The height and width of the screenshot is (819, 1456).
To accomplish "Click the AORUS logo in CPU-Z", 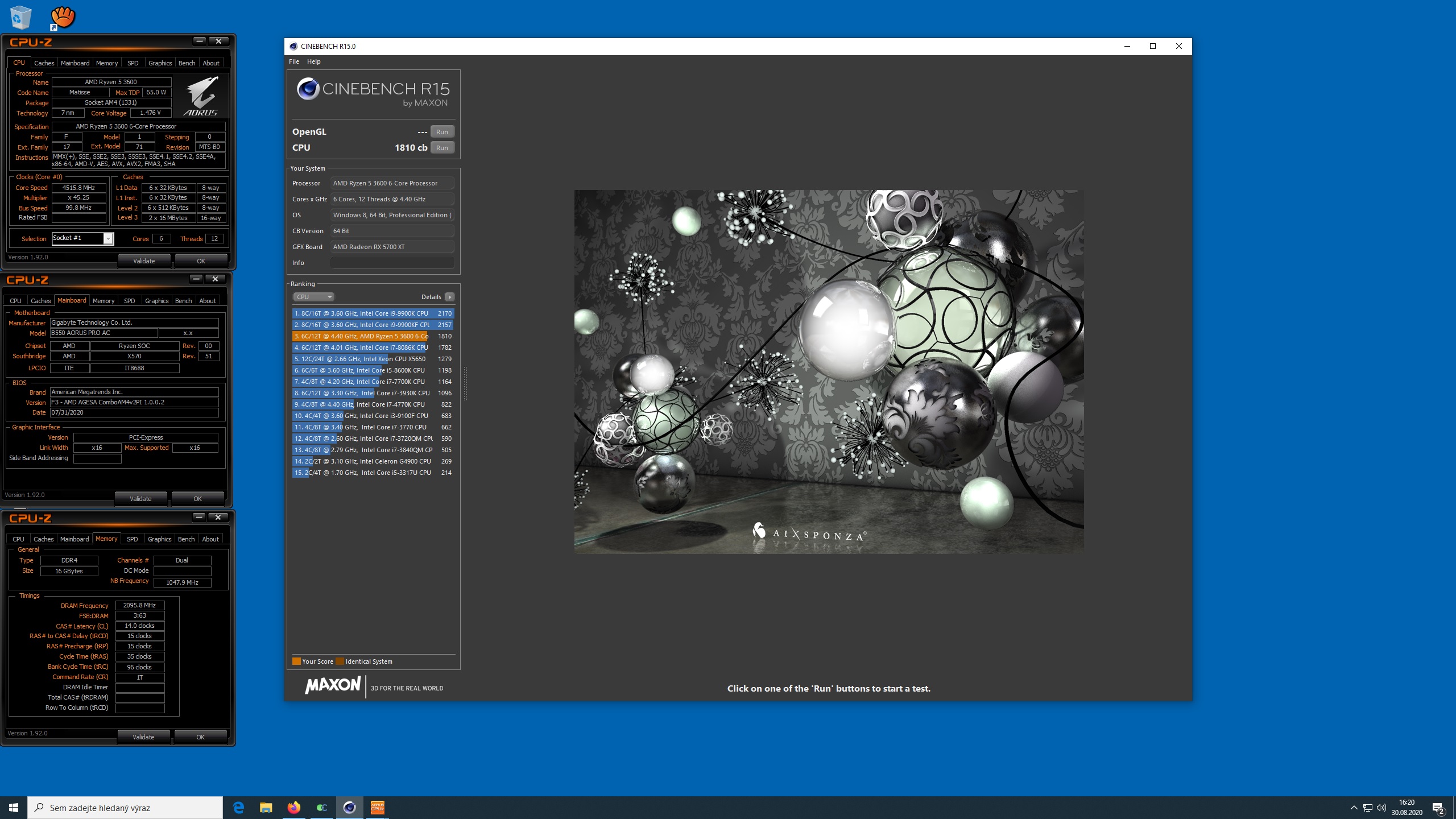I will click(x=201, y=97).
